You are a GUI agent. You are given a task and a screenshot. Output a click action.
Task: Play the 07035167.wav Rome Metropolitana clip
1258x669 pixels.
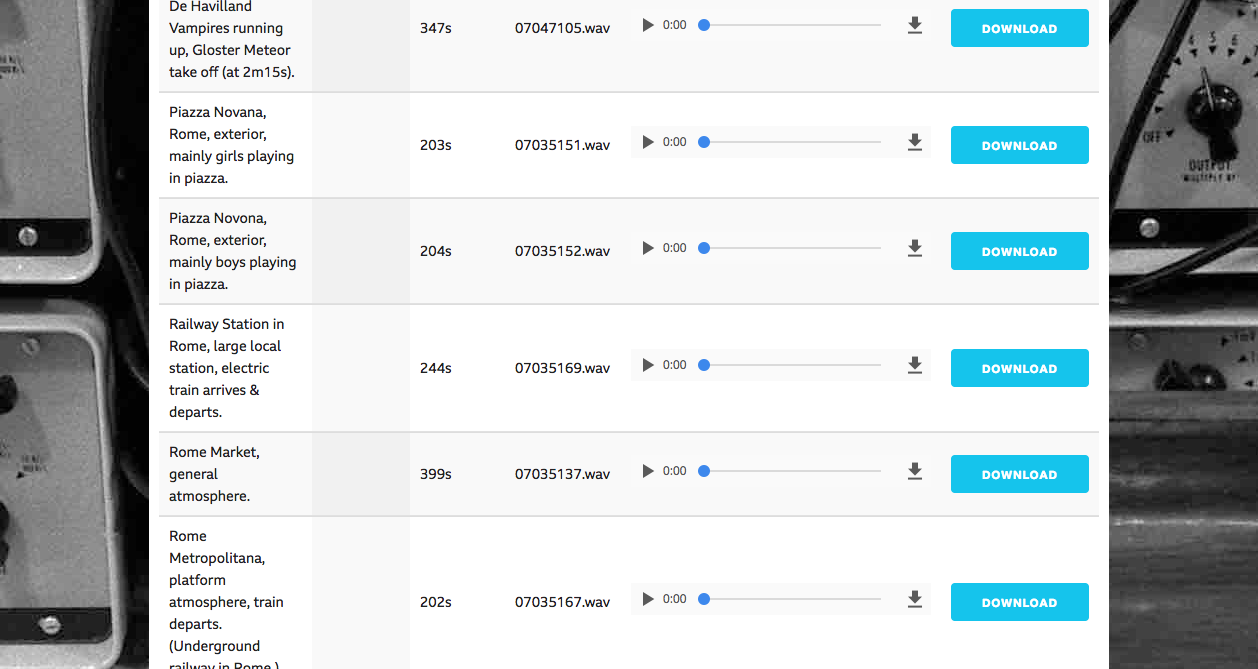[x=648, y=599]
